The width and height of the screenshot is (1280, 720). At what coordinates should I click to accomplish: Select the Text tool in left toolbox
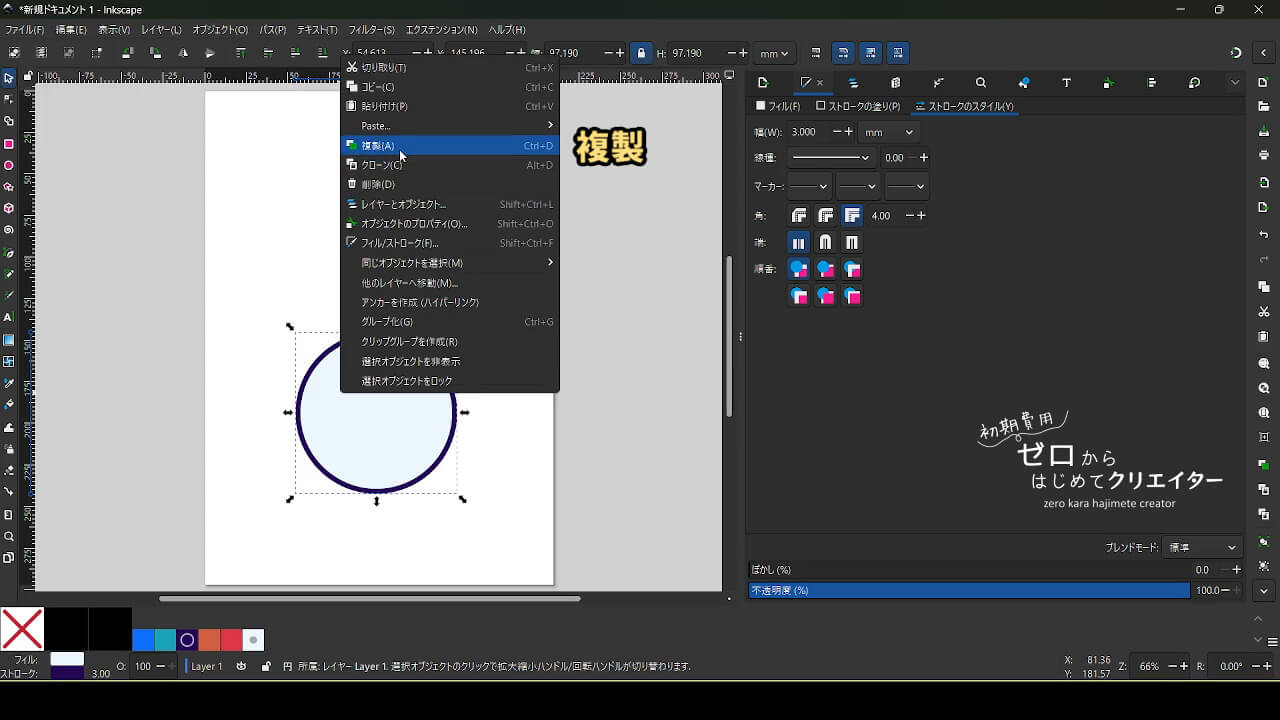click(x=9, y=317)
